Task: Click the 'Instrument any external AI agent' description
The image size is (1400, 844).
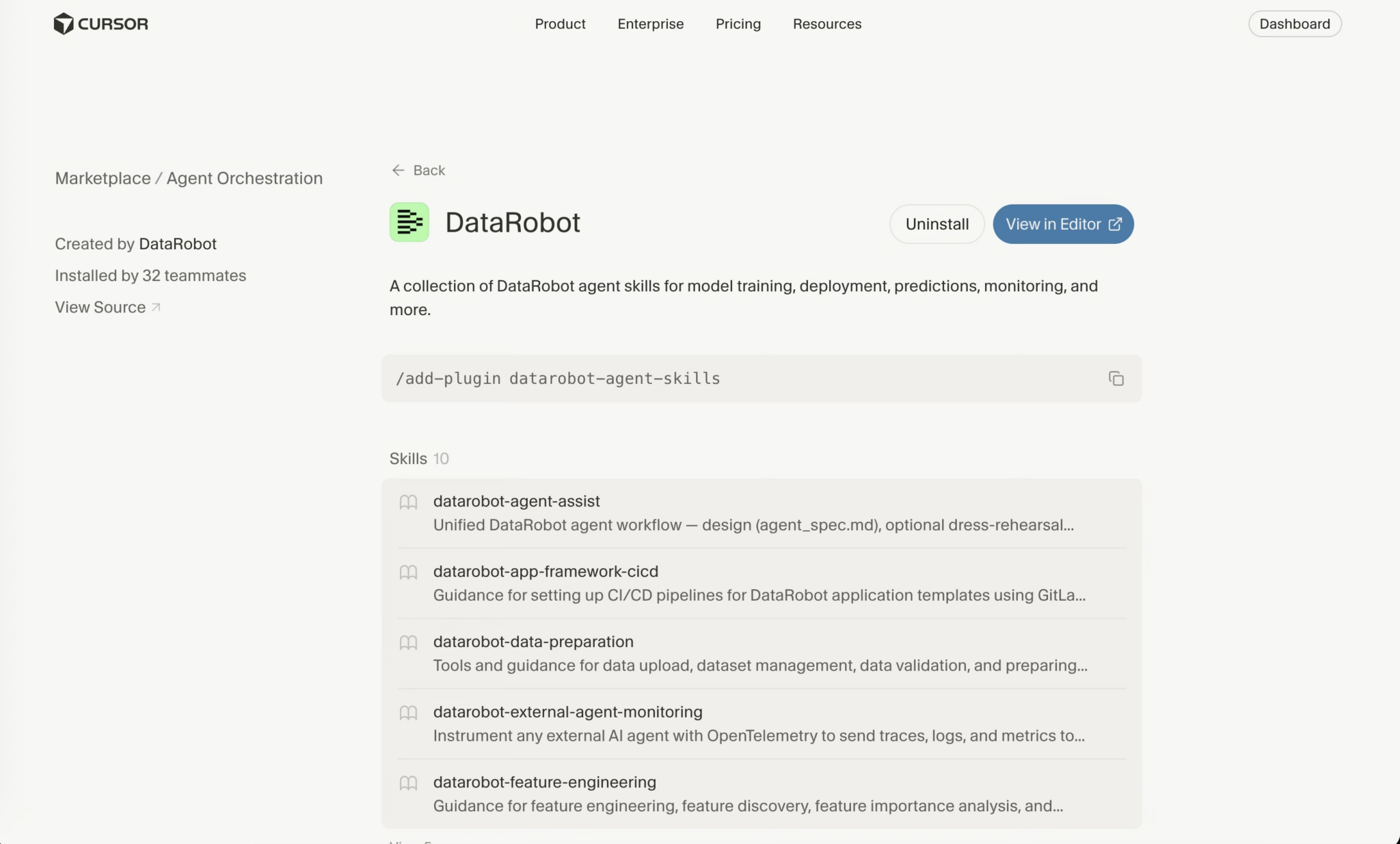Action: (759, 736)
